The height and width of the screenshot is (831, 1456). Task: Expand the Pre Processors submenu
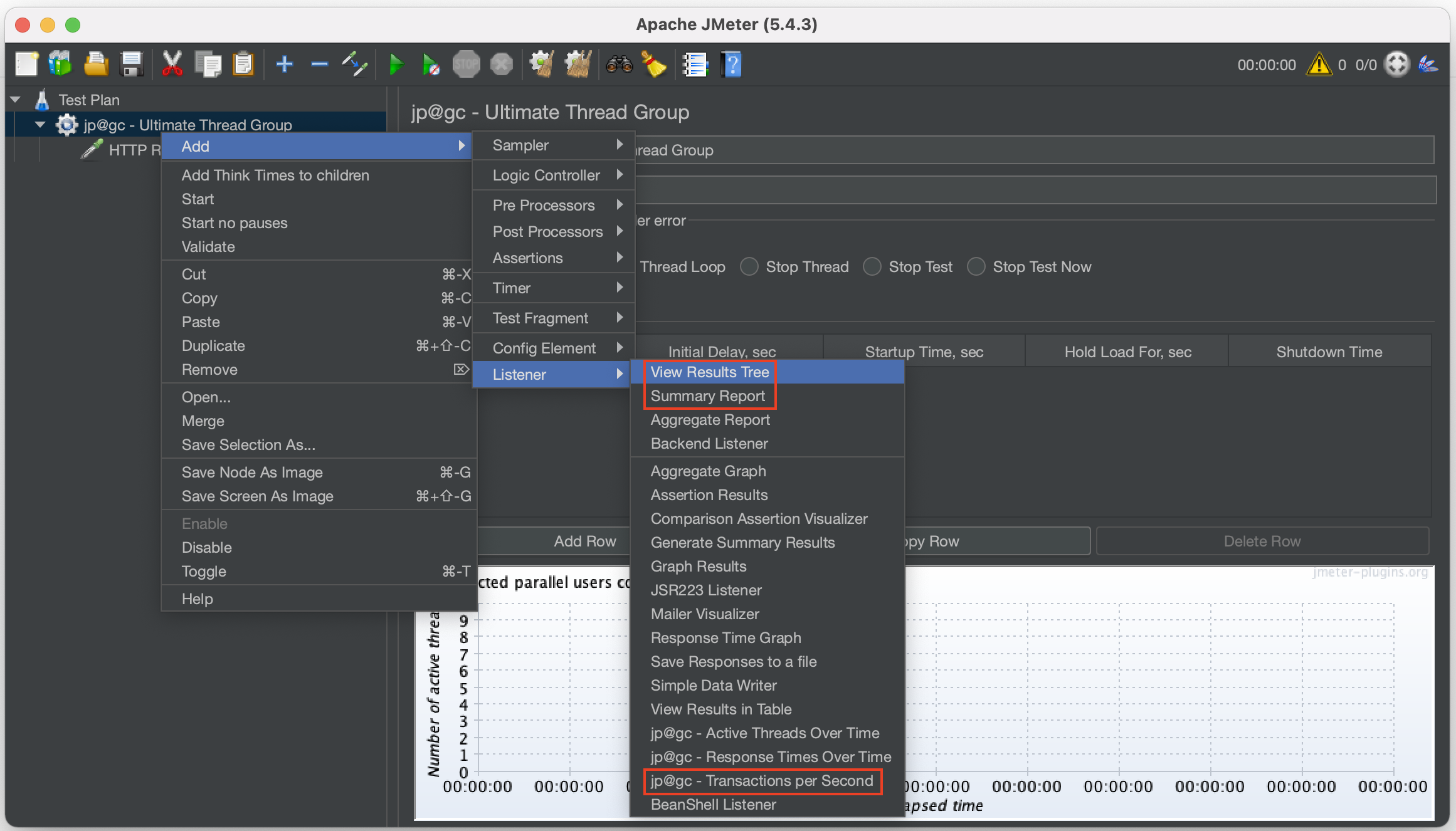[x=554, y=206]
